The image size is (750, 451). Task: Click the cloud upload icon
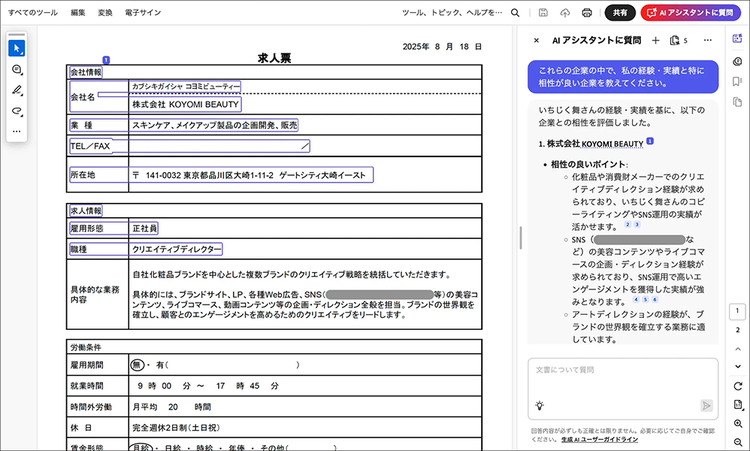(565, 13)
